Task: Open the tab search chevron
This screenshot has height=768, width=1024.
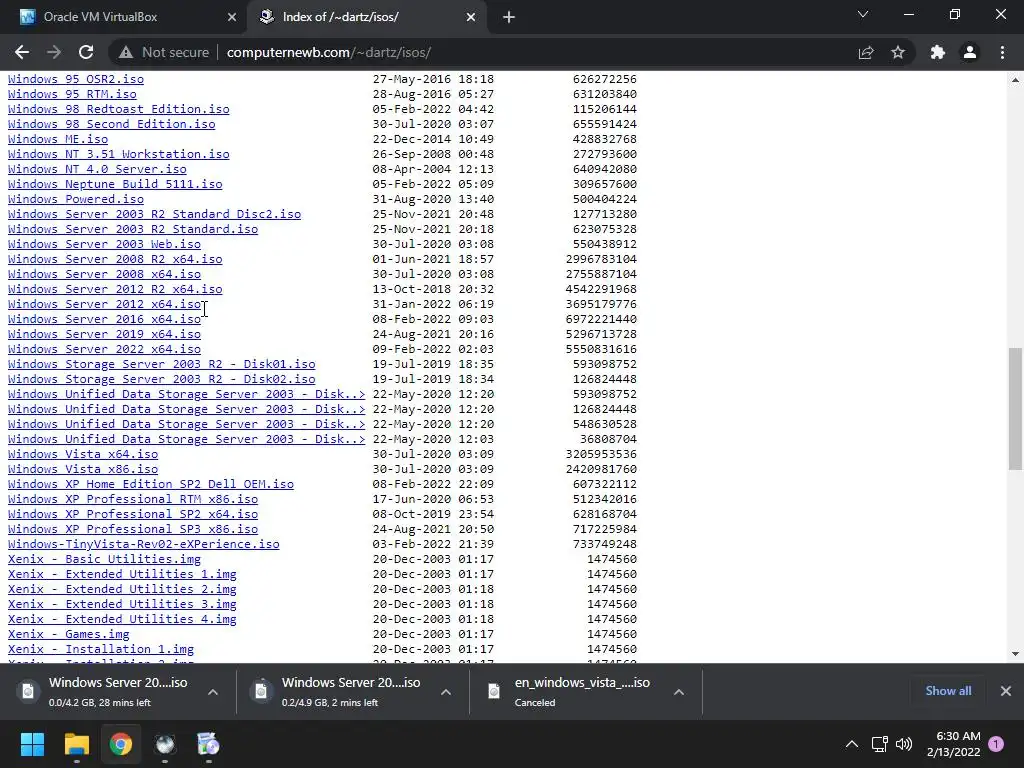Action: (863, 14)
